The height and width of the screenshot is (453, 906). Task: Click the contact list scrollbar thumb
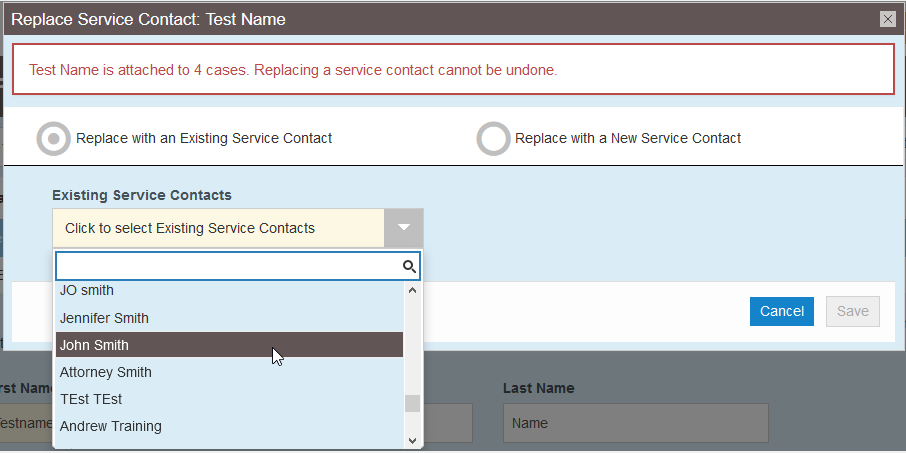(x=413, y=403)
